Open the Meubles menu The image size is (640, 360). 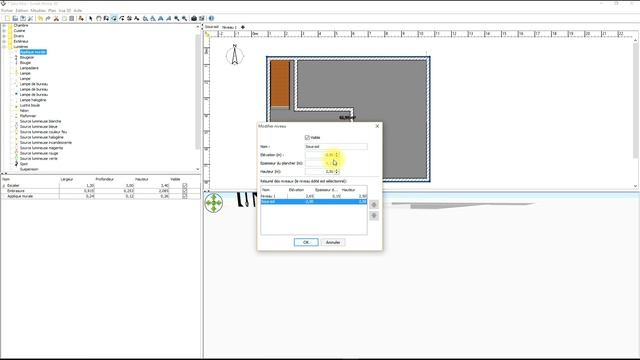(x=38, y=10)
